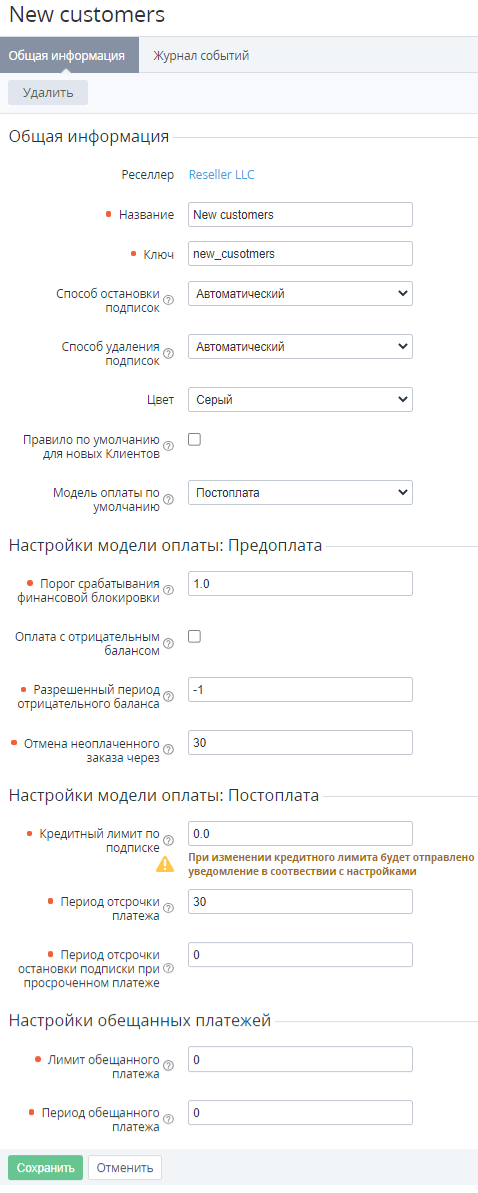Click help icon next to Способ остановки подписок
The height and width of the screenshot is (1193, 478).
170,301
